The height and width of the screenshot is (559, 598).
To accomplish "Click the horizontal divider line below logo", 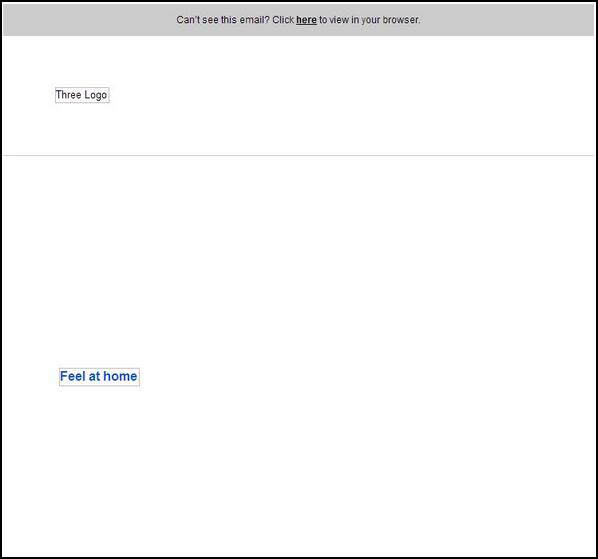I will coord(299,156).
